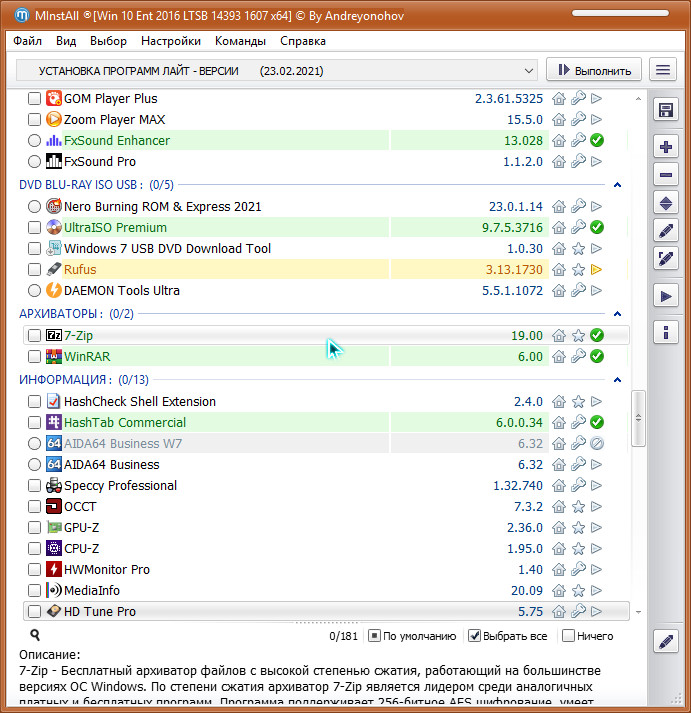The width and height of the screenshot is (691, 713).
Task: Collapse the ИНФОРМАЦИЯ group
Action: tap(617, 380)
